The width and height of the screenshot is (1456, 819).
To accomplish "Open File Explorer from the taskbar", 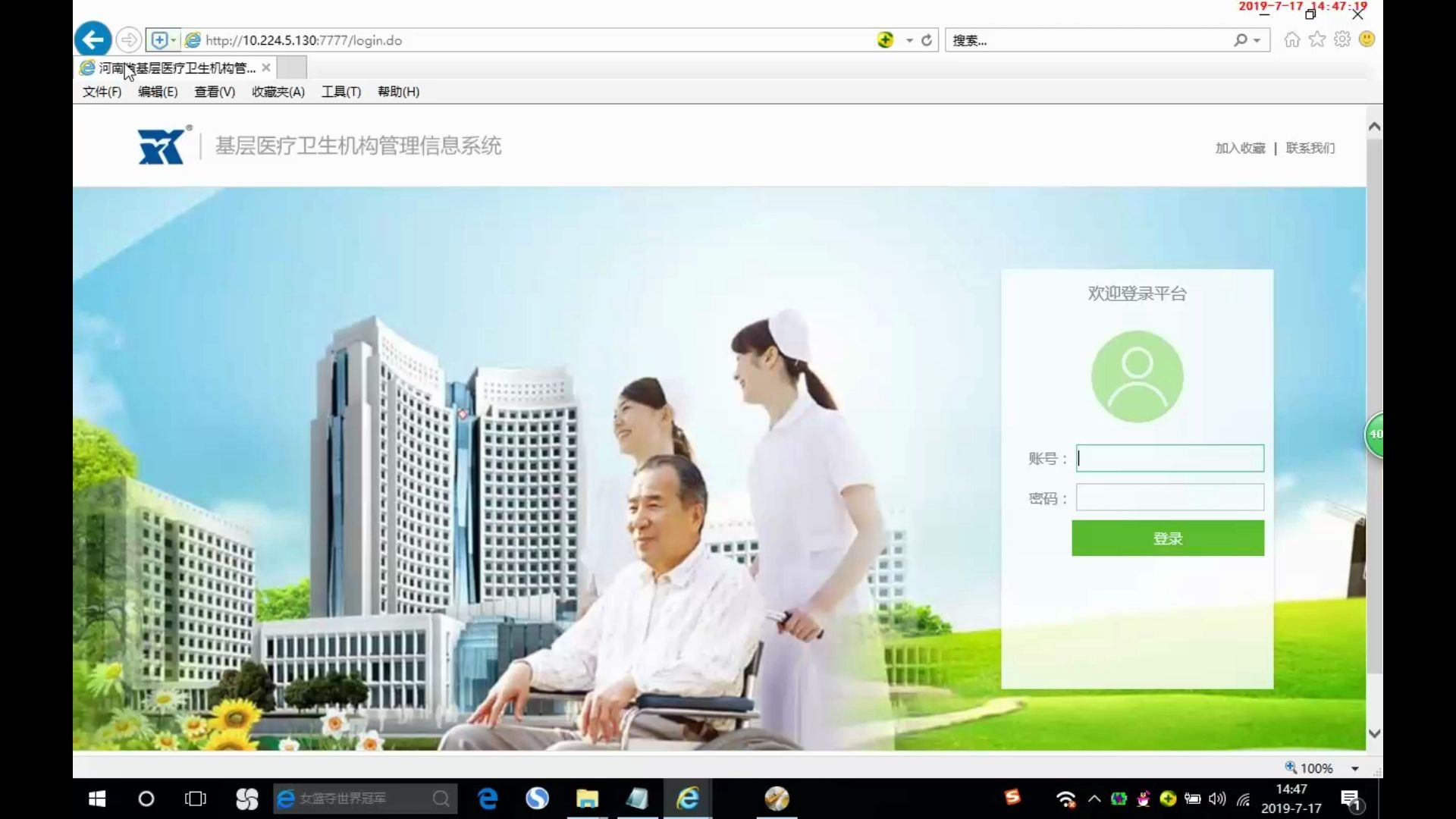I will [587, 799].
